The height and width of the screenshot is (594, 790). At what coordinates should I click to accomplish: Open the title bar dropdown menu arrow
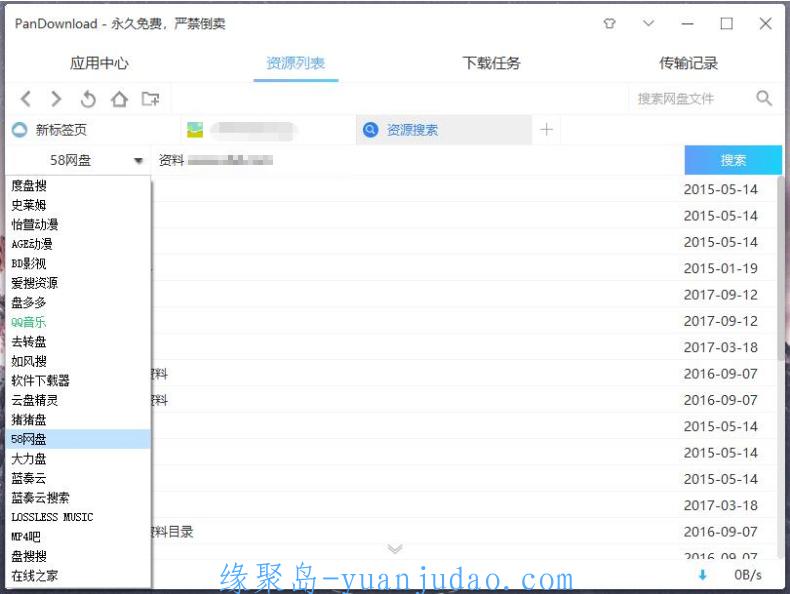(x=648, y=23)
